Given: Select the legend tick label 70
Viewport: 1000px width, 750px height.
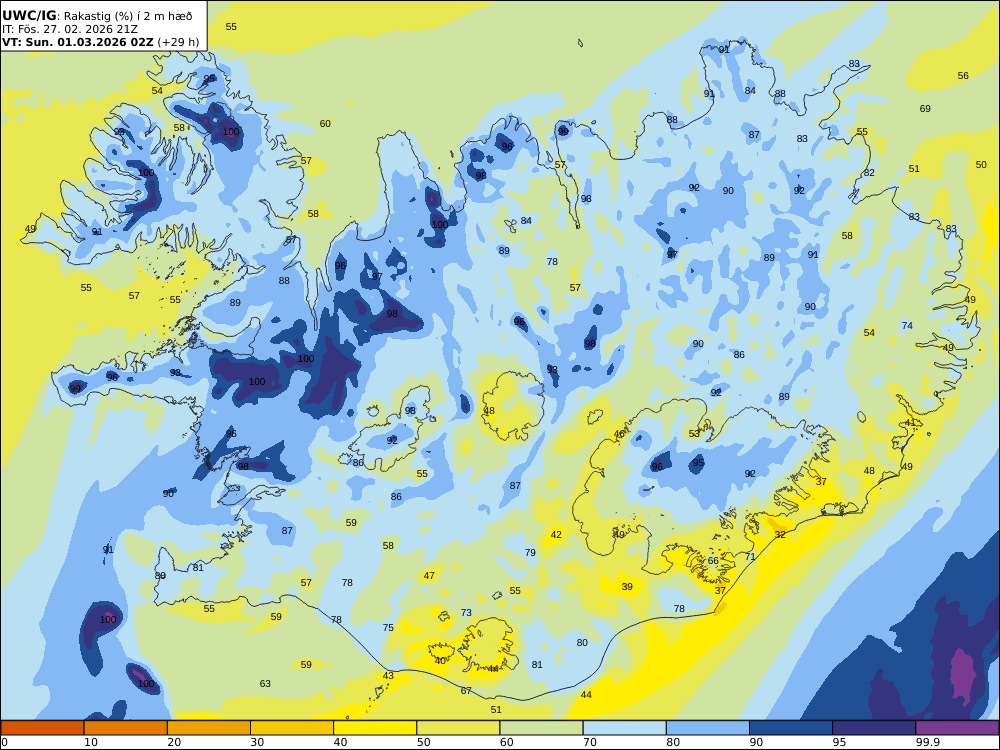Looking at the screenshot, I should coord(590,742).
